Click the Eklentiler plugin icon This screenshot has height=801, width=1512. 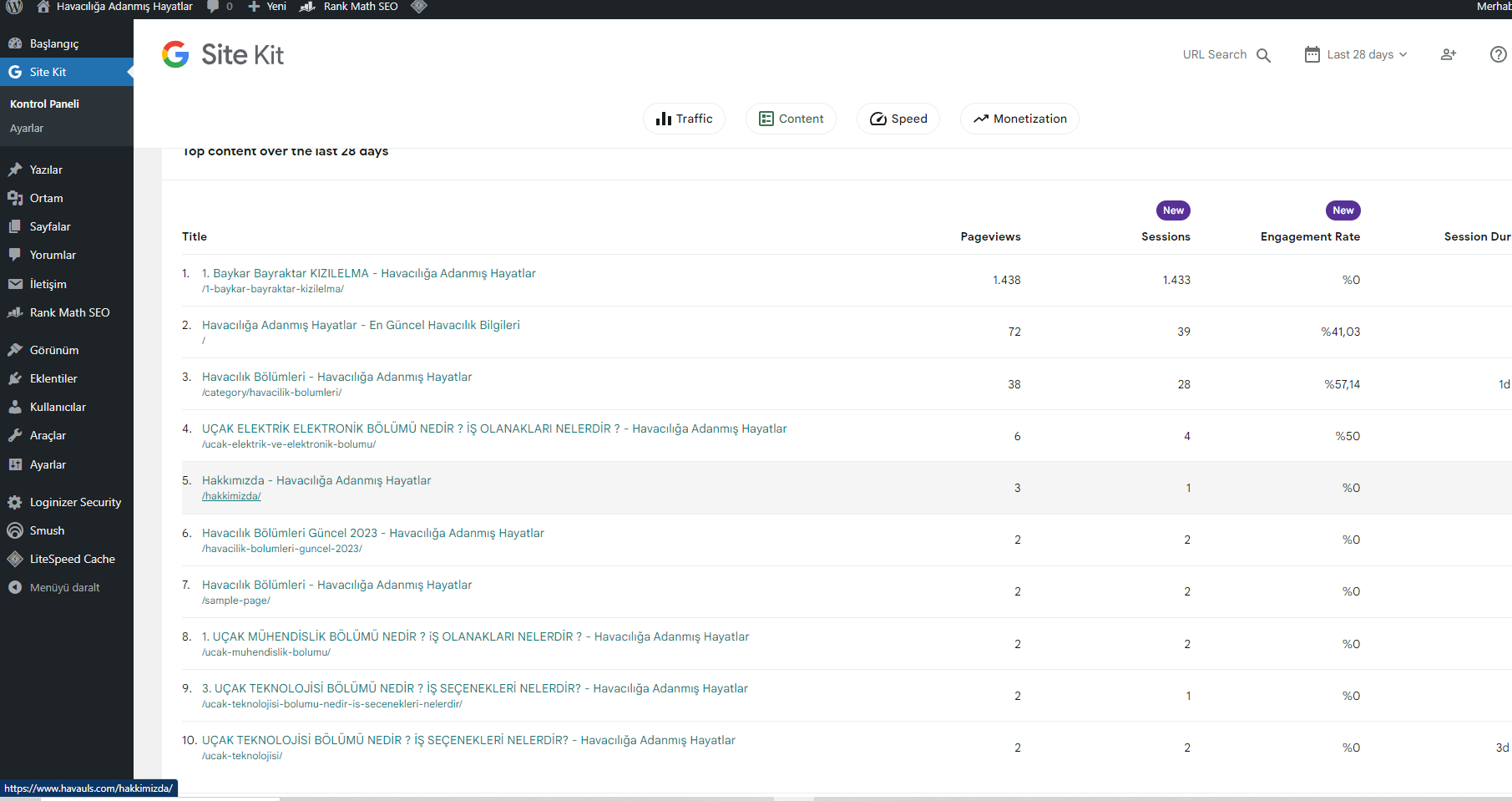(15, 378)
